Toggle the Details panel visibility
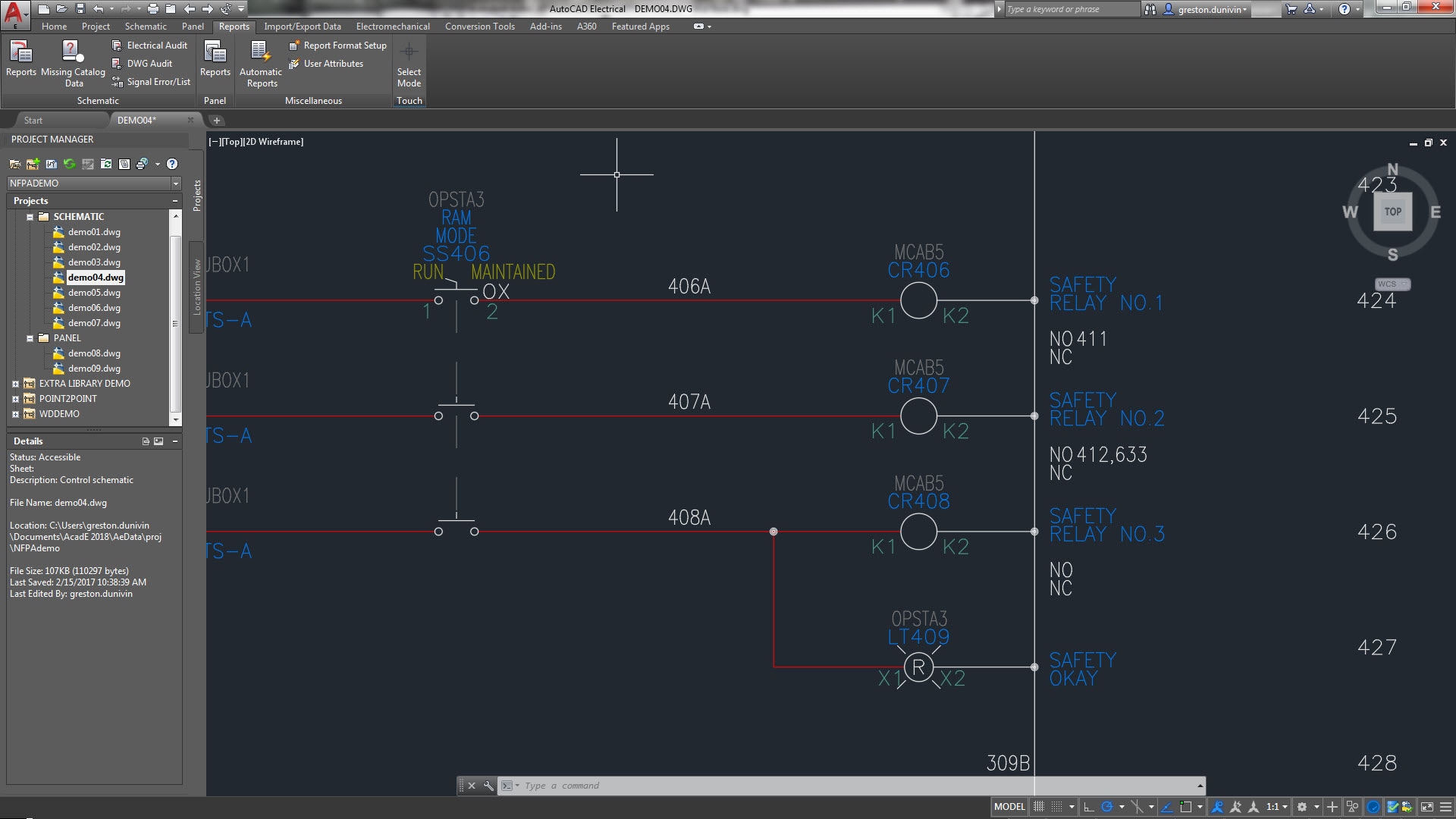The height and width of the screenshot is (819, 1456). tap(175, 441)
